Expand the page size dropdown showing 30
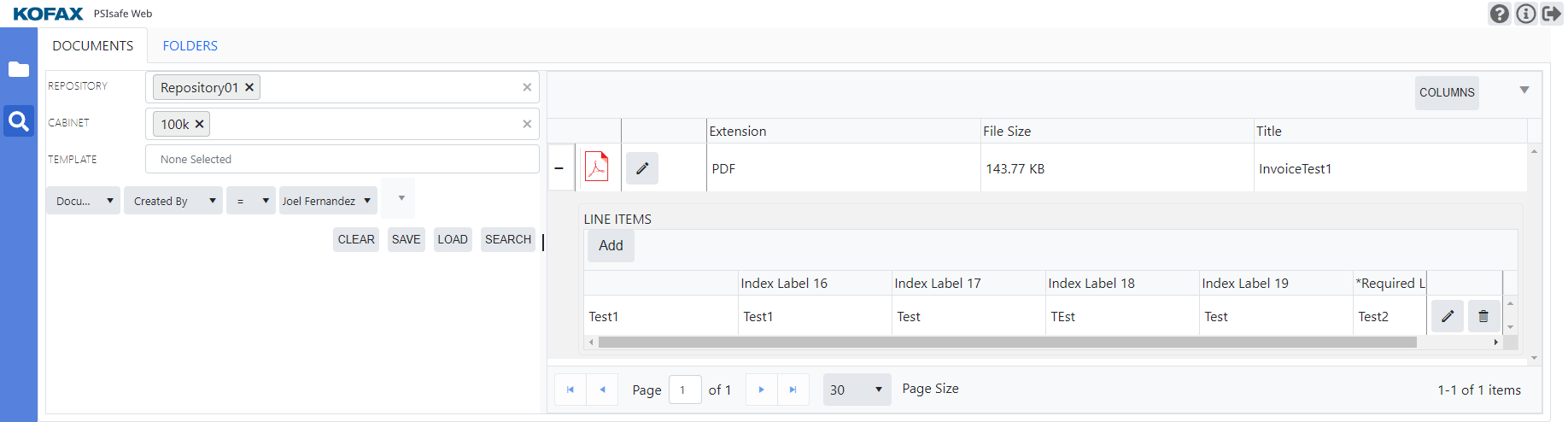 [856, 390]
